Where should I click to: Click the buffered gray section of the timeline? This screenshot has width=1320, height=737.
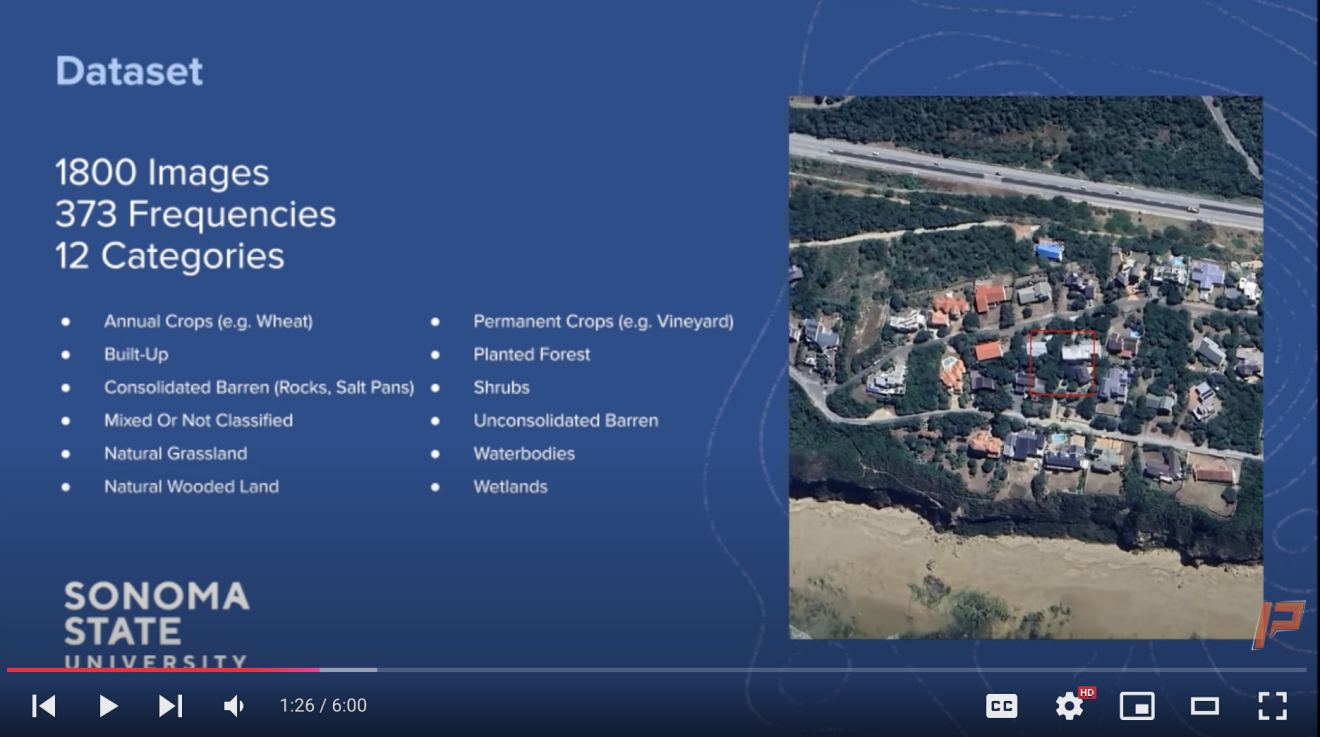point(350,668)
